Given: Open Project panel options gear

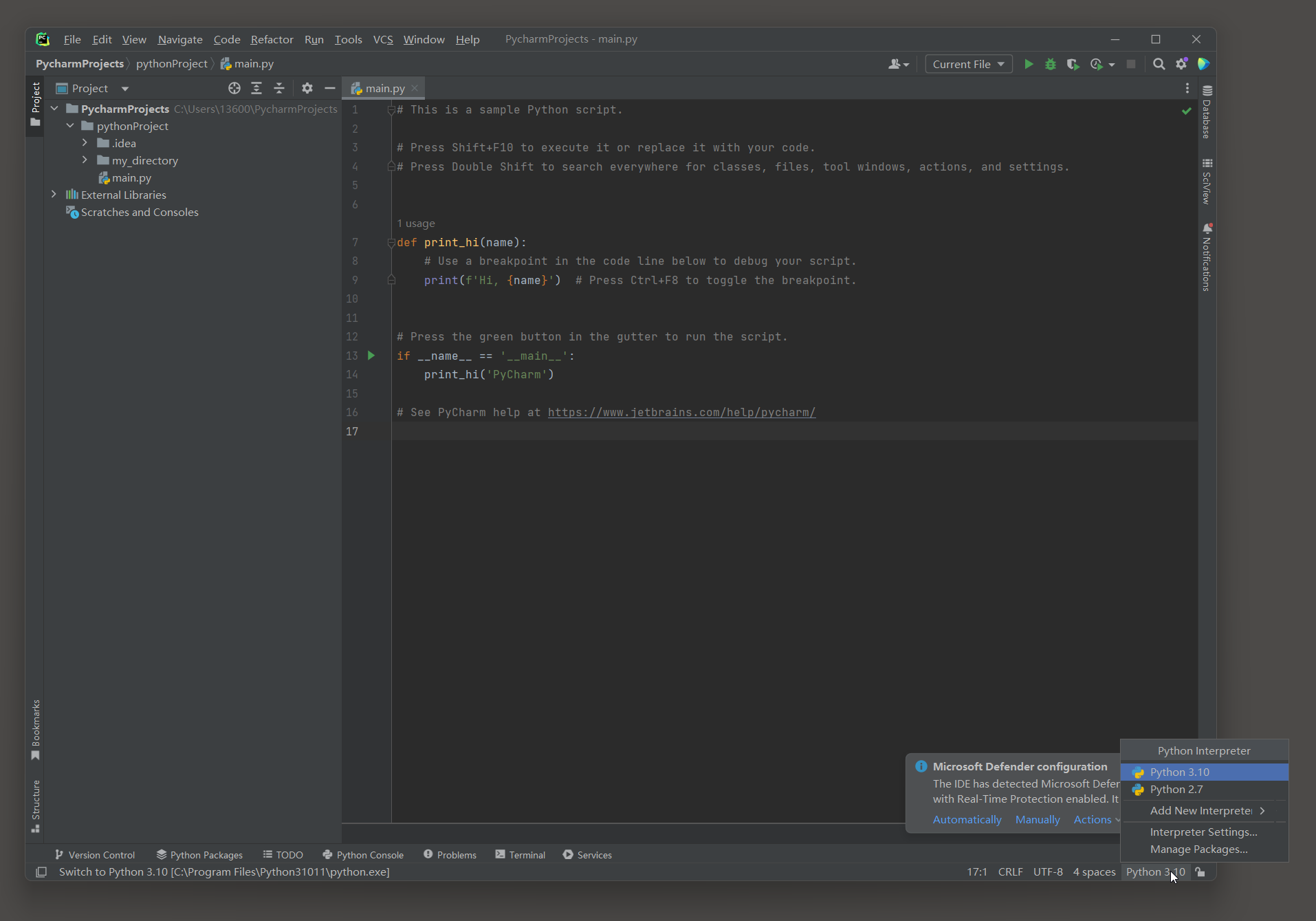Looking at the screenshot, I should click(307, 88).
